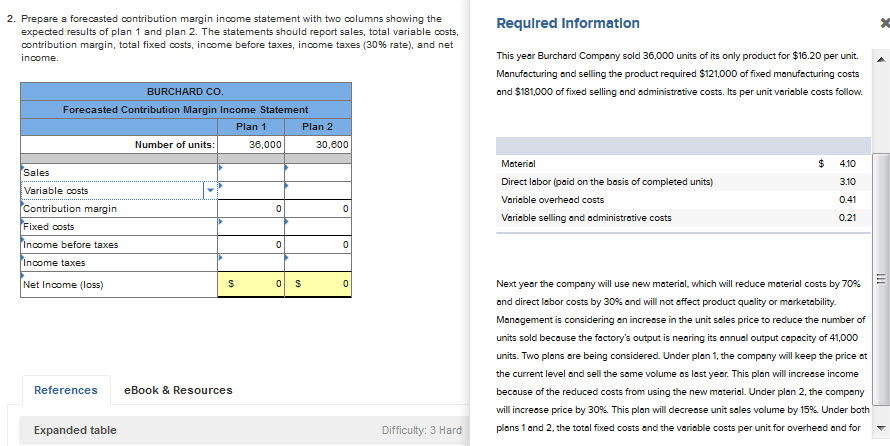This screenshot has width=890, height=446.
Task: Click the Contribution margin Plan 2 value
Action: [318, 209]
